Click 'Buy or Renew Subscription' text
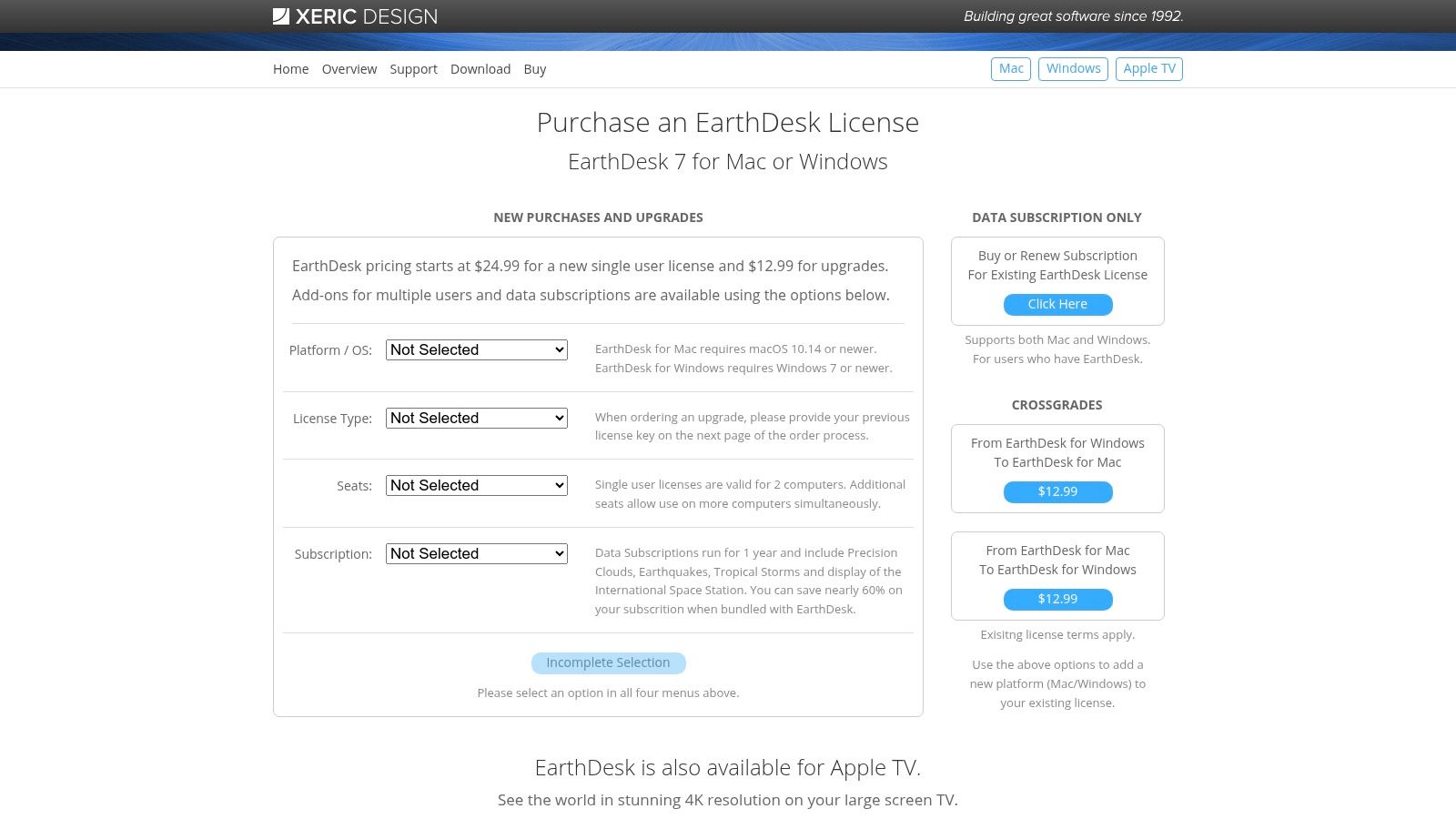1456x819 pixels. tap(1057, 256)
